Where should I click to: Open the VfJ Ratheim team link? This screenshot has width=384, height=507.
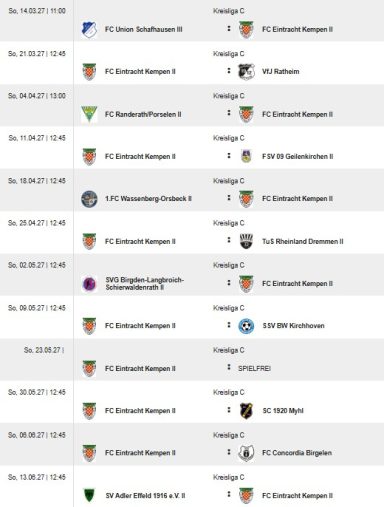pyautogui.click(x=281, y=72)
